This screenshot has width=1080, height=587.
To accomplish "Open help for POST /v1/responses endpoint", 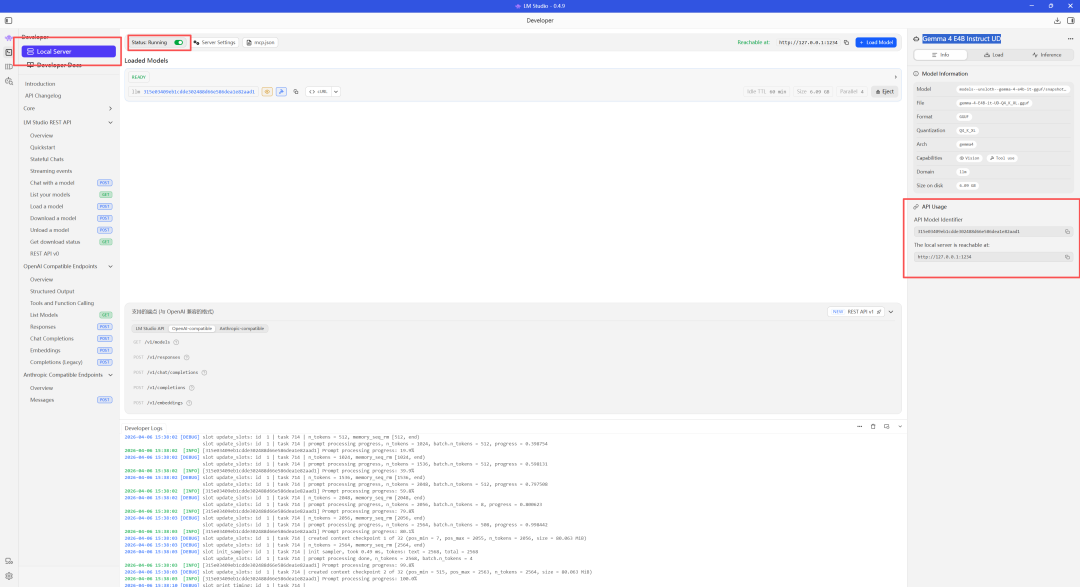I will coord(187,358).
